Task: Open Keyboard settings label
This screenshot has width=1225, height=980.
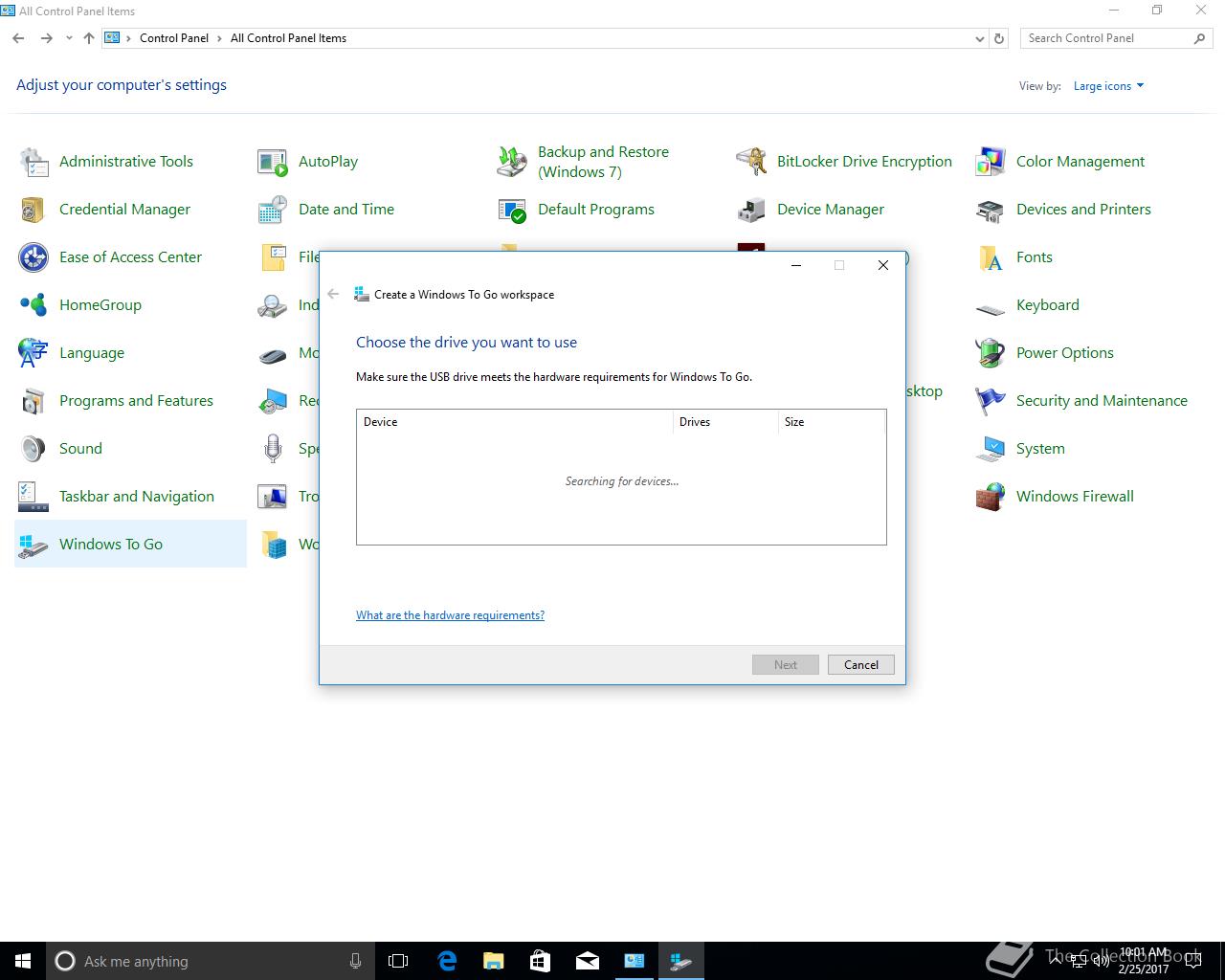Action: pyautogui.click(x=1048, y=305)
